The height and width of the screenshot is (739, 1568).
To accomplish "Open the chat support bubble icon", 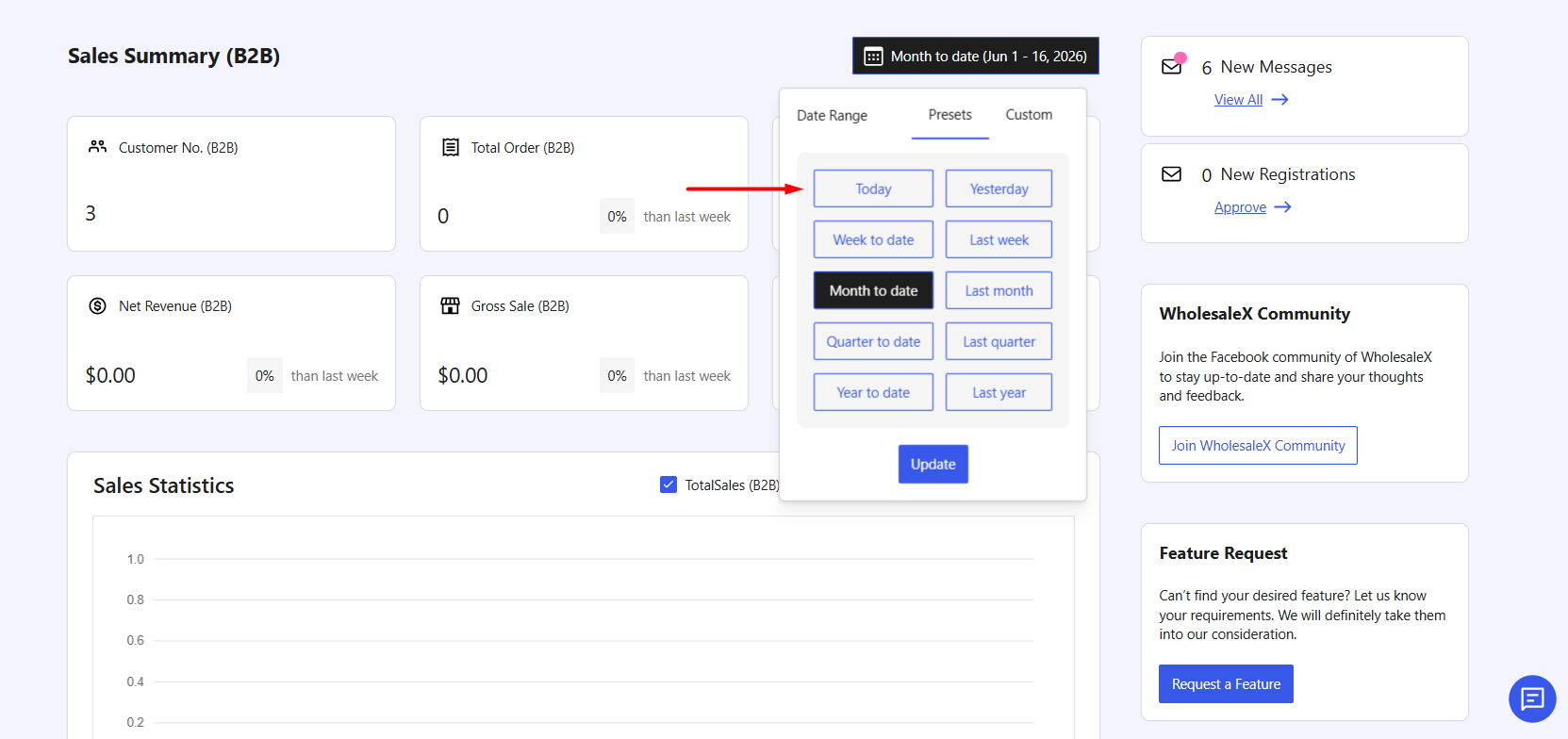I will coord(1532,698).
